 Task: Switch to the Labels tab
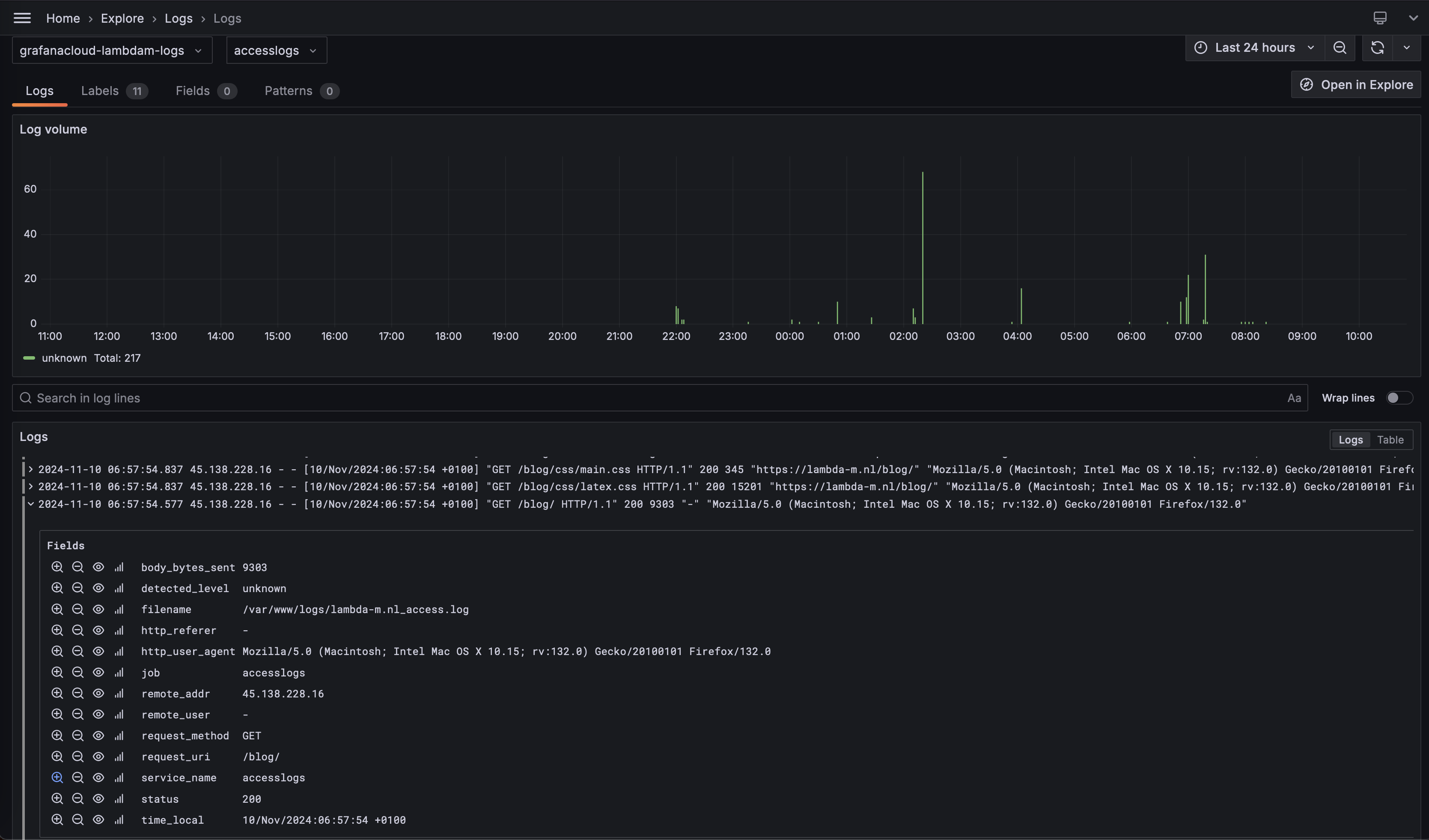pyautogui.click(x=114, y=91)
